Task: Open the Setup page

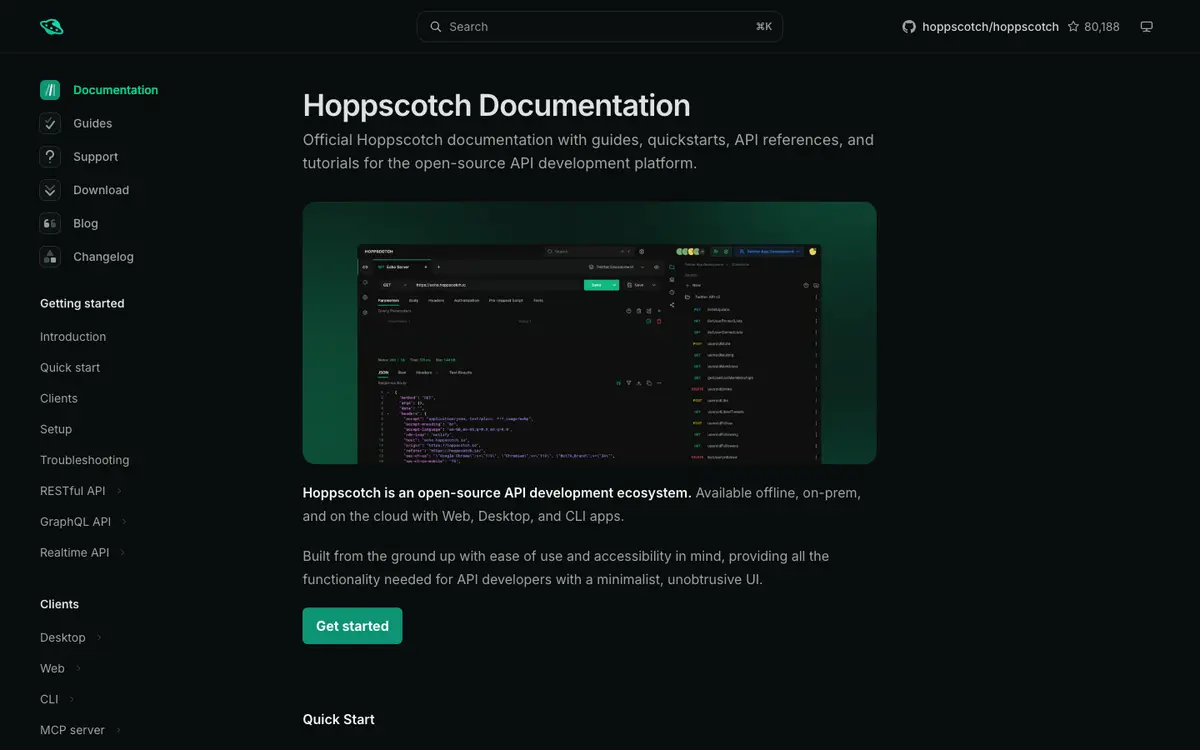Action: point(56,429)
